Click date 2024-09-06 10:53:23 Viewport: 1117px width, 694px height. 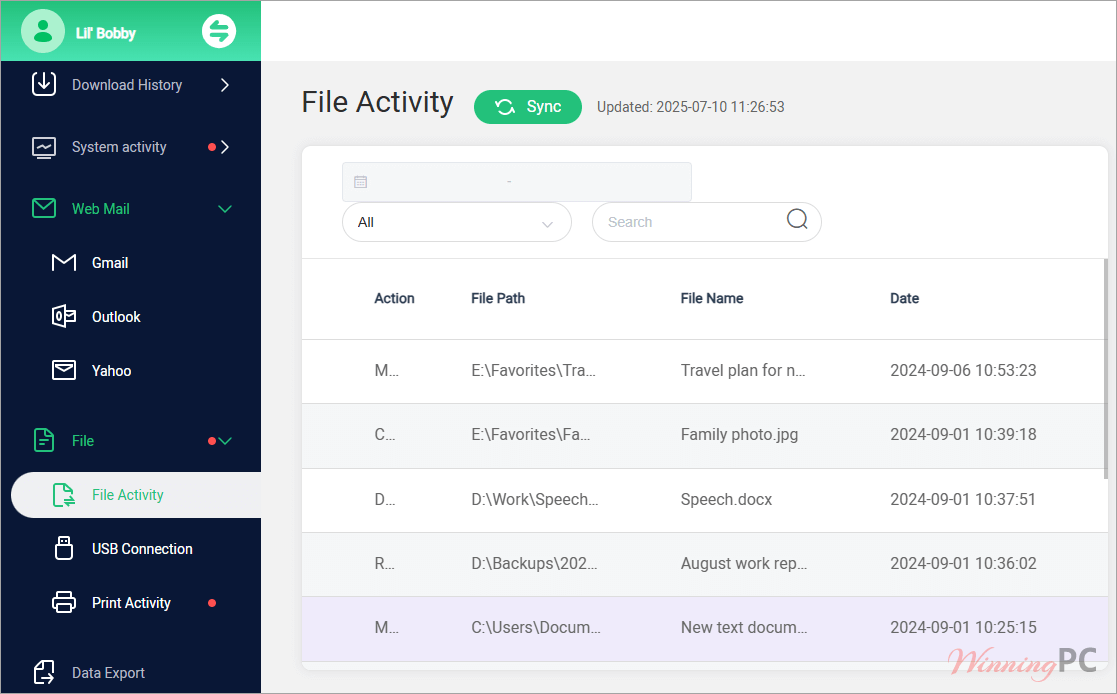point(963,371)
